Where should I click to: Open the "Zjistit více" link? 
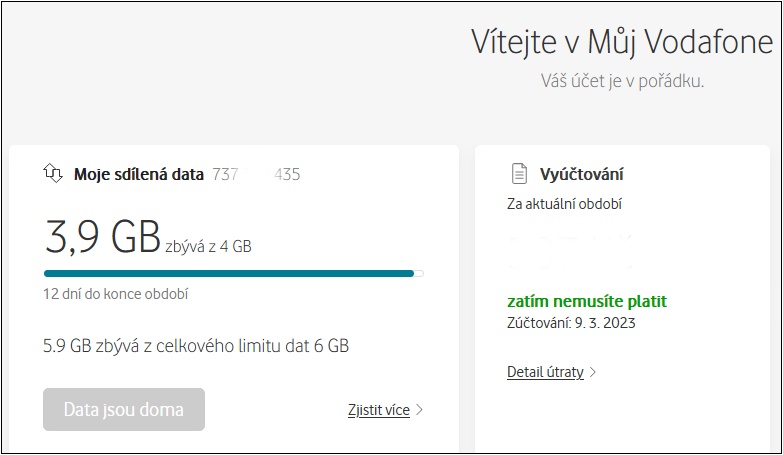click(x=377, y=410)
